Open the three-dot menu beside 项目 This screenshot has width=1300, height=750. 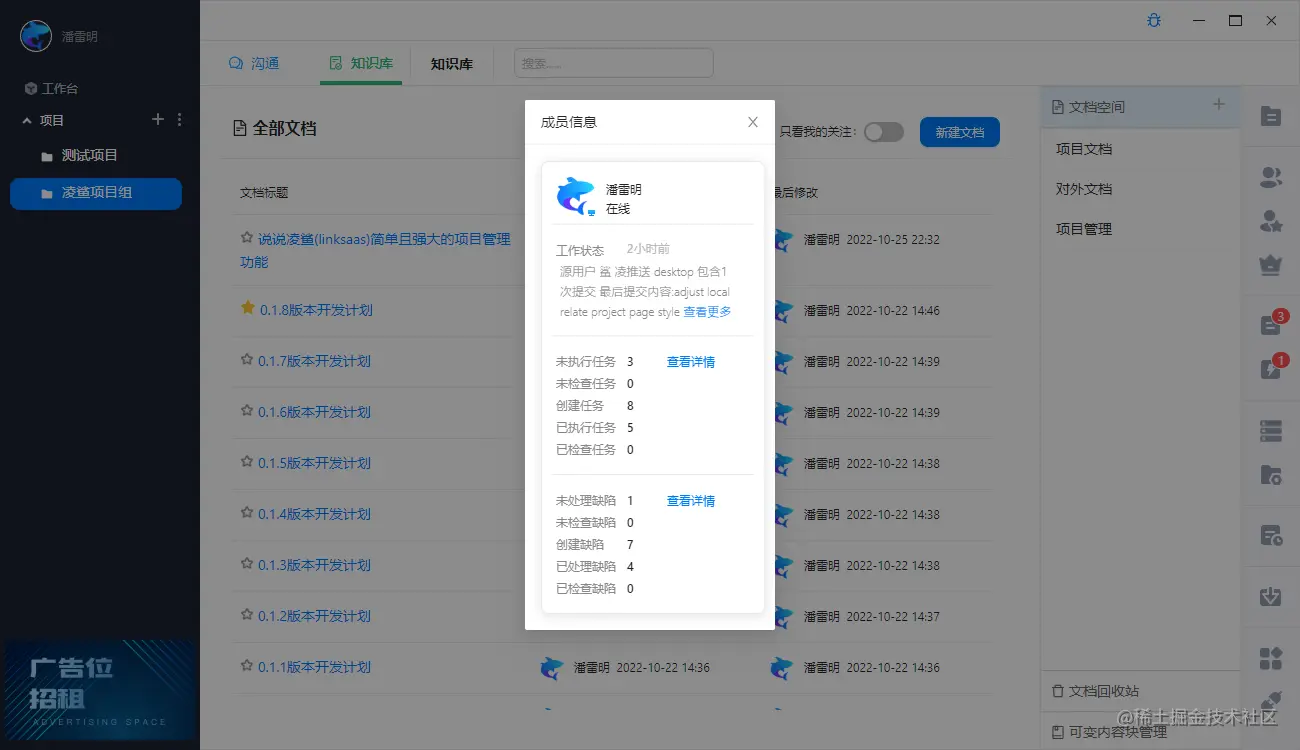[x=180, y=120]
